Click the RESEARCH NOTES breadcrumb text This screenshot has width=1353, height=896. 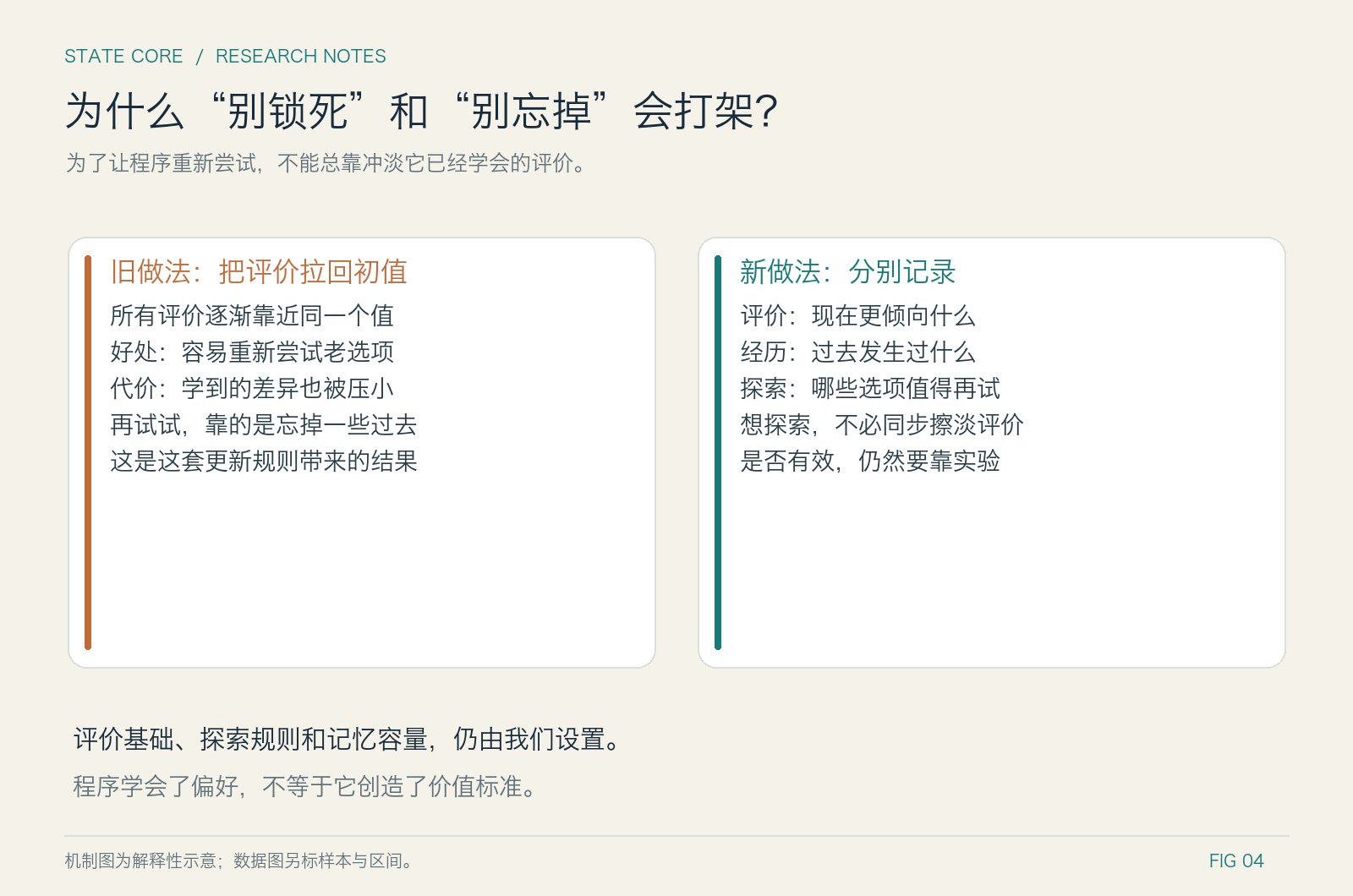(300, 56)
